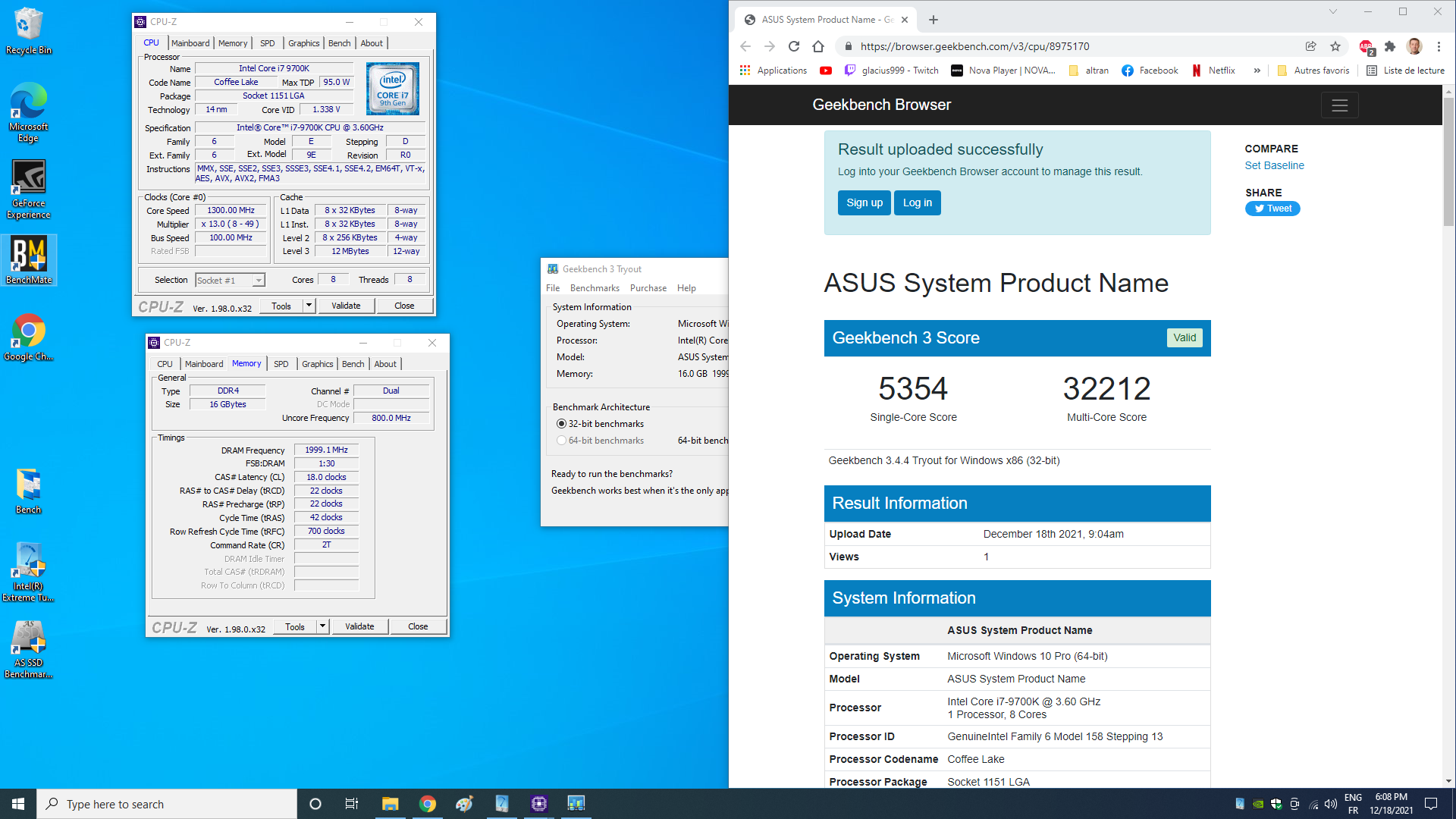
Task: Click the Set Baseline link
Action: tap(1274, 166)
